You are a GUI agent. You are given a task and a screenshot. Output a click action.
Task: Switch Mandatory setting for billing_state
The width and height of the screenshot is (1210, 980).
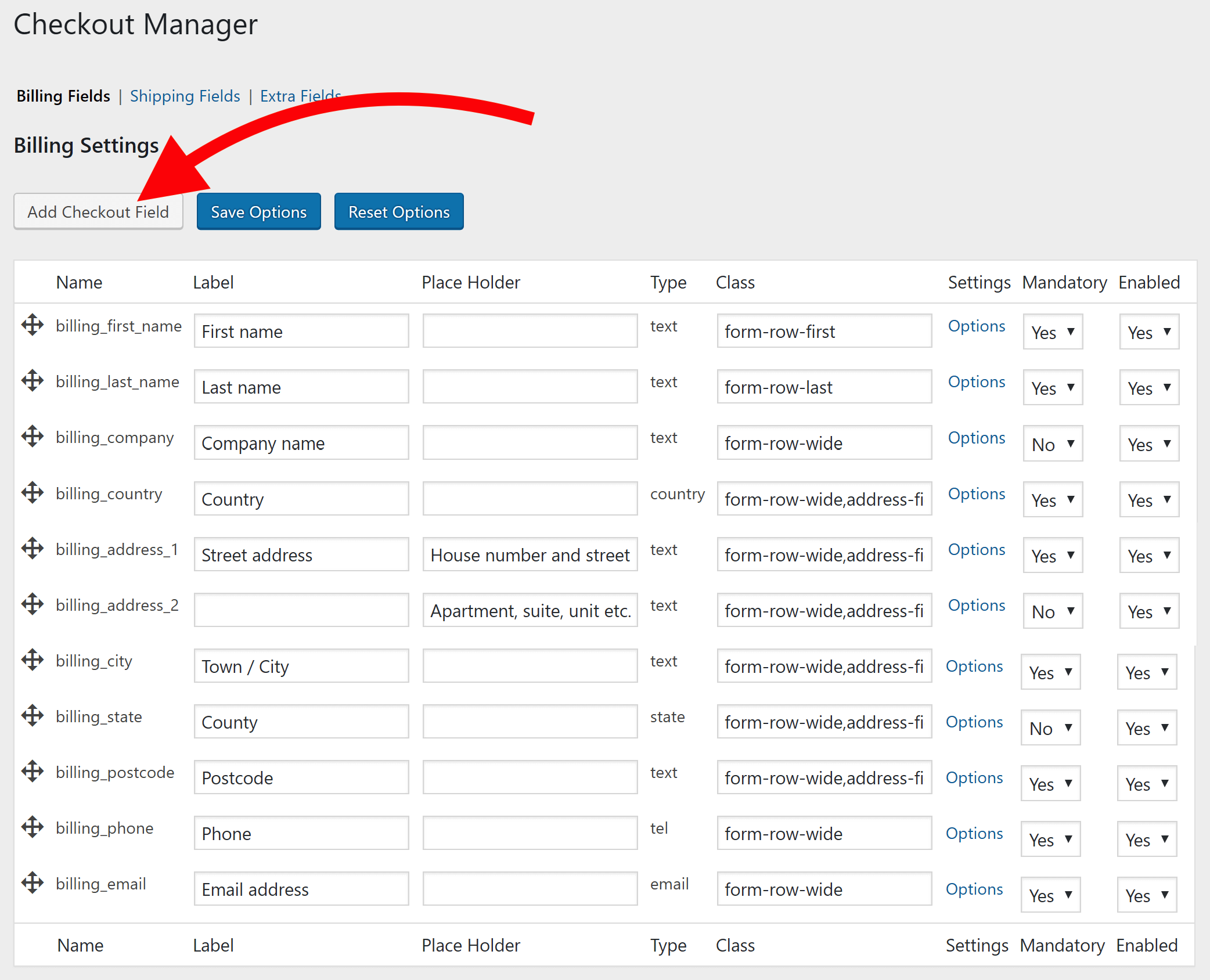[1050, 727]
